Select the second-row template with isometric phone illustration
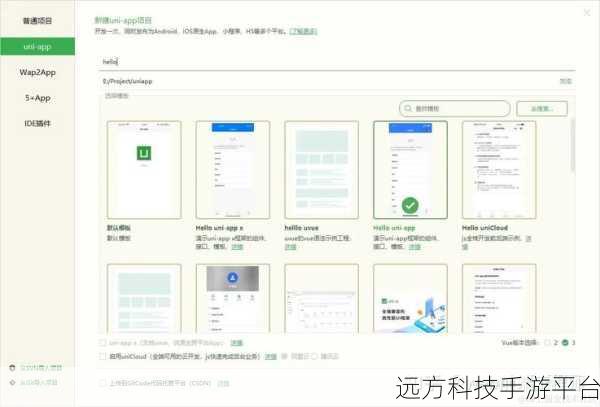 click(x=410, y=298)
